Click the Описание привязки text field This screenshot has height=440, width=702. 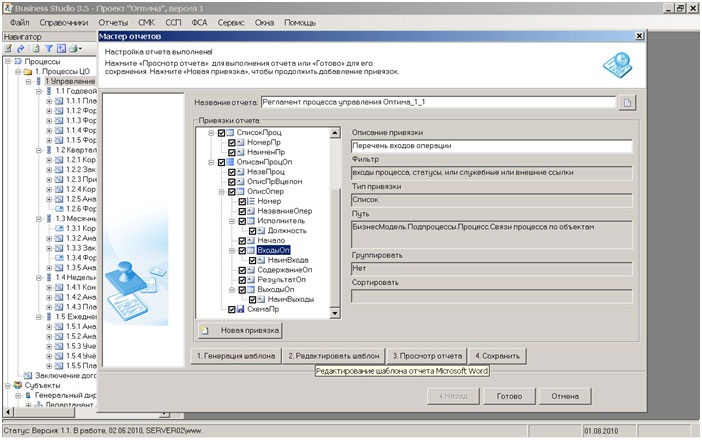click(x=493, y=146)
